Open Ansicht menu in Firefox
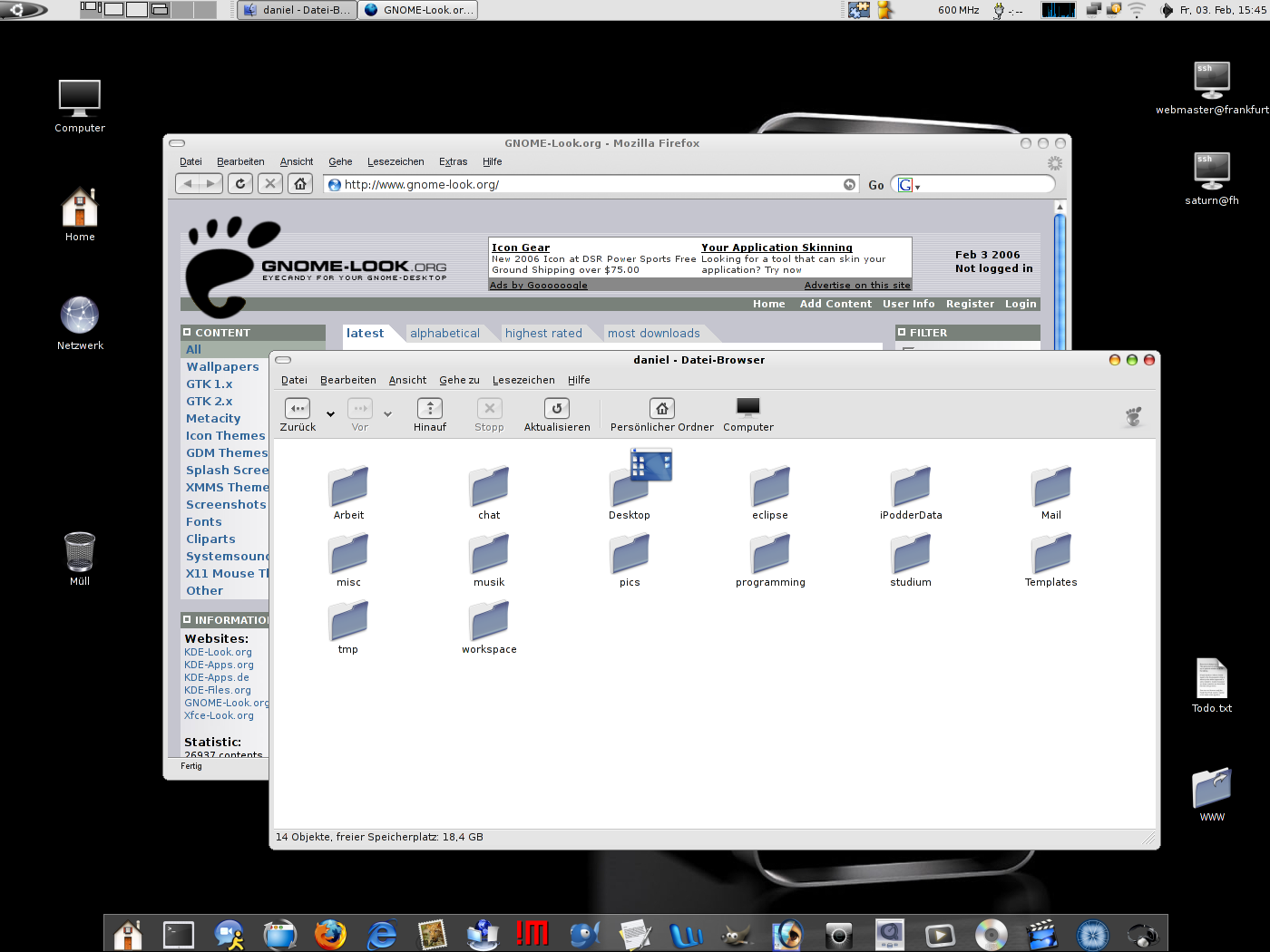 (x=297, y=161)
